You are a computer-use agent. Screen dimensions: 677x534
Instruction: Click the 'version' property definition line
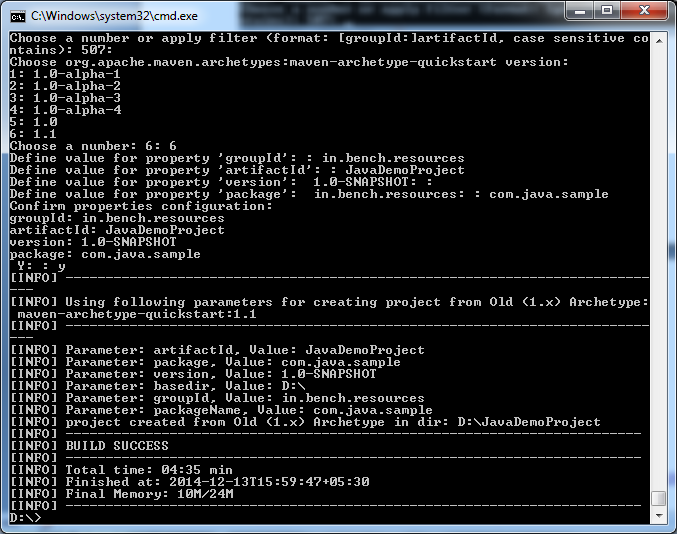(221, 182)
